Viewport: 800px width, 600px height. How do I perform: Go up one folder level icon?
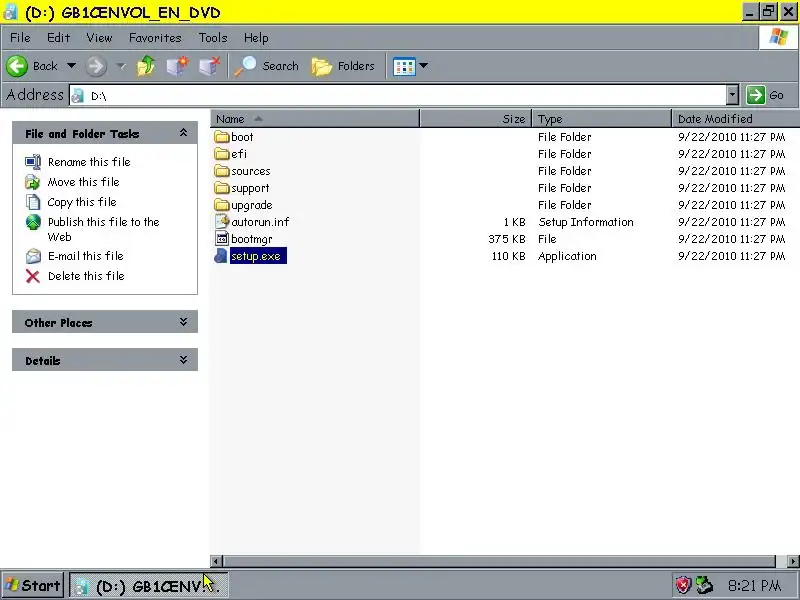pos(146,66)
